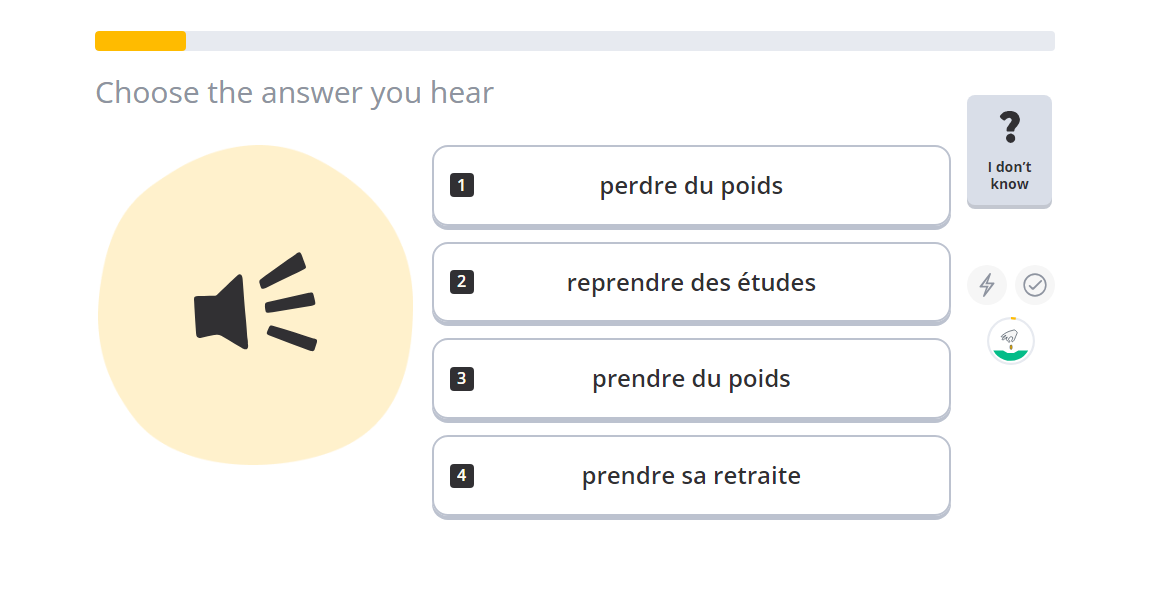Play the audio with the speaker icon

(254, 304)
